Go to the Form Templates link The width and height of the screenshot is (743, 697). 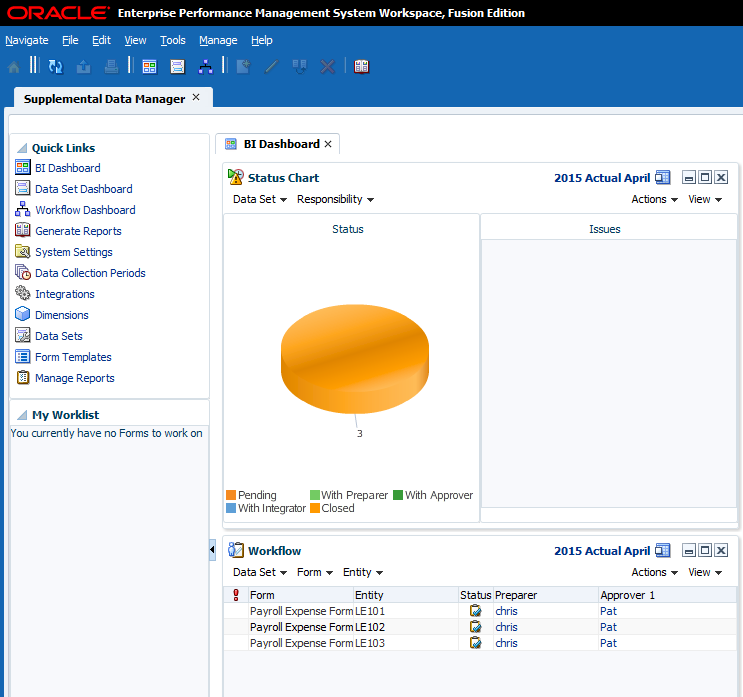point(73,357)
